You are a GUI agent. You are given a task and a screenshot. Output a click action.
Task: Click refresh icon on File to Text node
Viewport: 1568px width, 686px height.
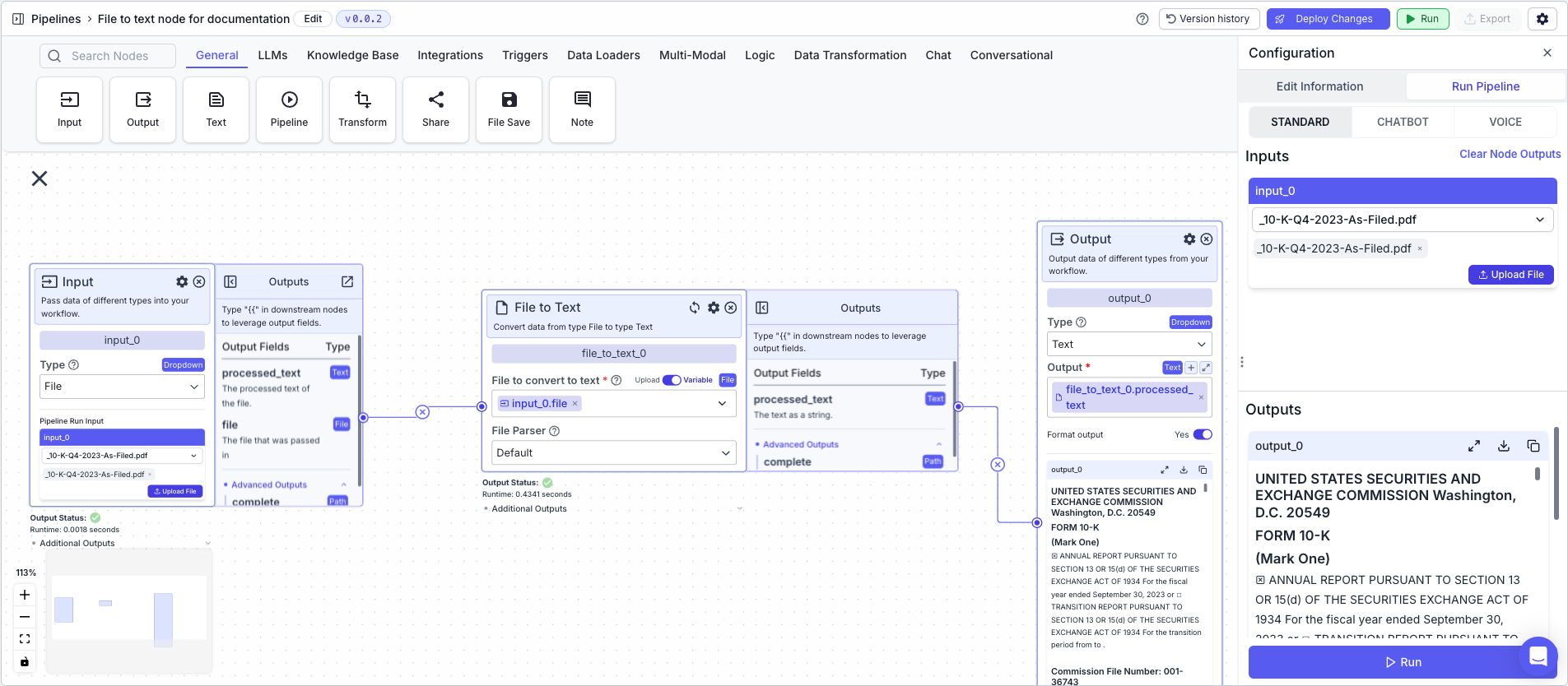(695, 308)
